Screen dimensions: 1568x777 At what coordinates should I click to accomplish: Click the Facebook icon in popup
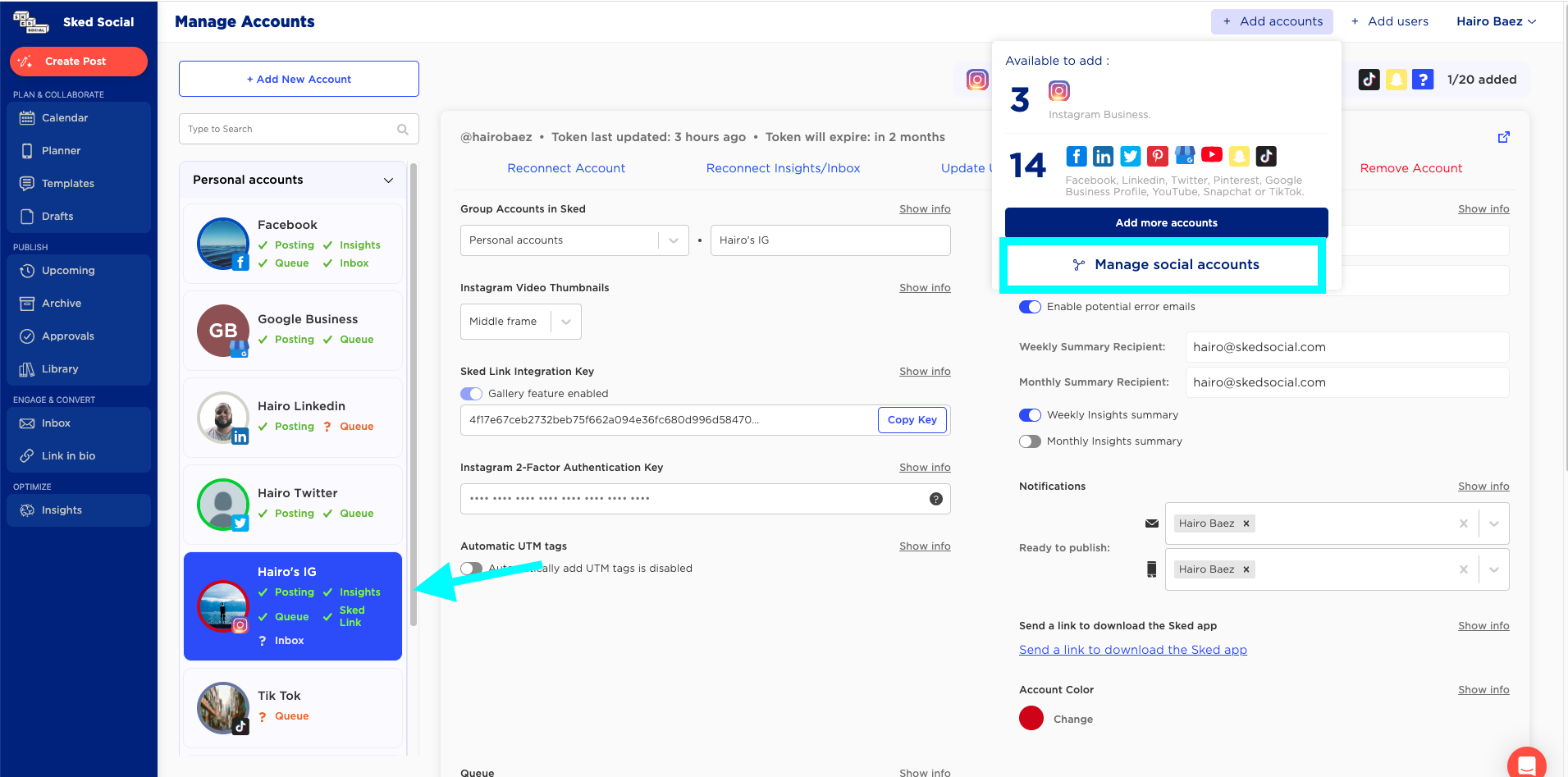pyautogui.click(x=1077, y=156)
